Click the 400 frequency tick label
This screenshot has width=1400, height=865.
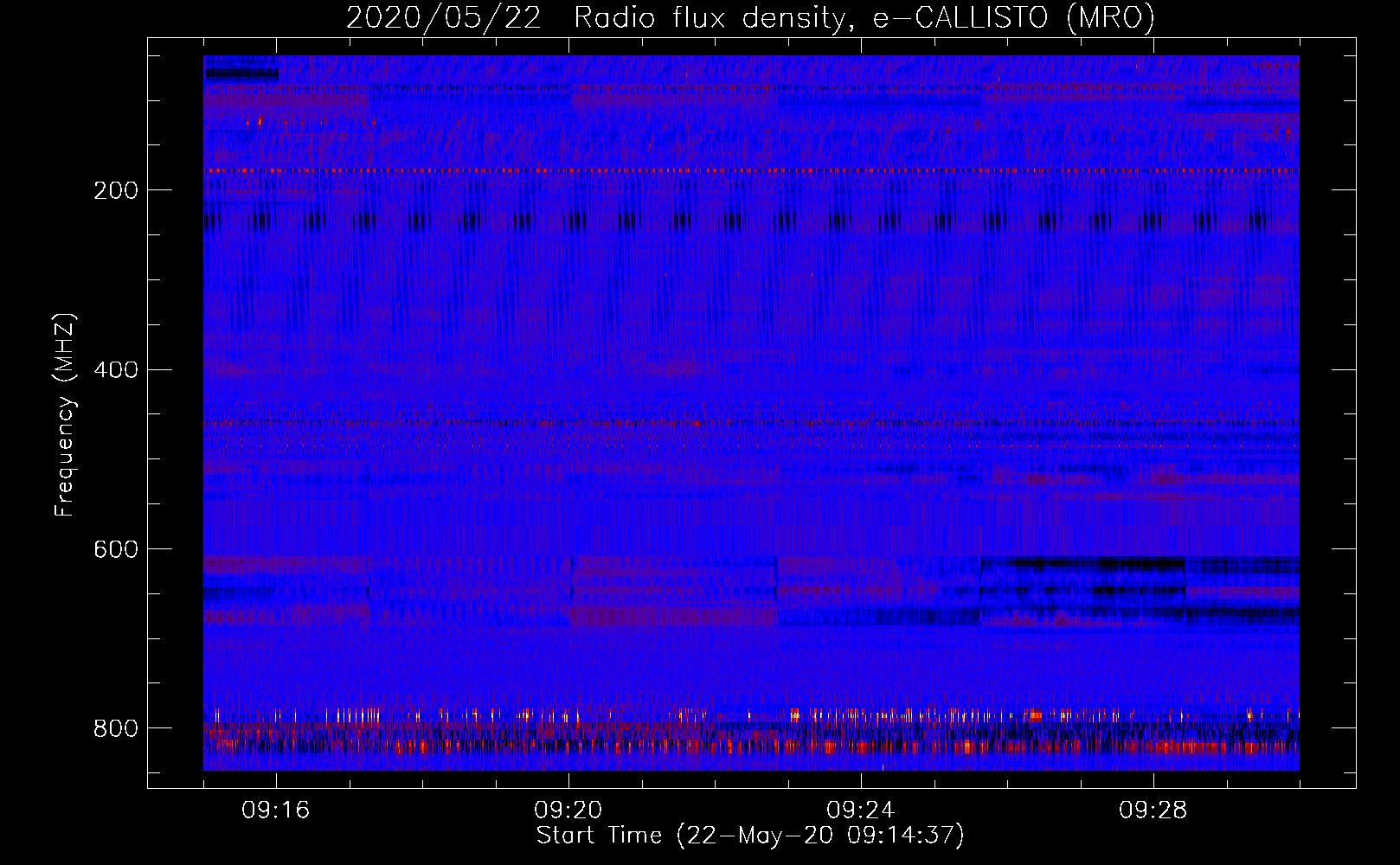(116, 370)
